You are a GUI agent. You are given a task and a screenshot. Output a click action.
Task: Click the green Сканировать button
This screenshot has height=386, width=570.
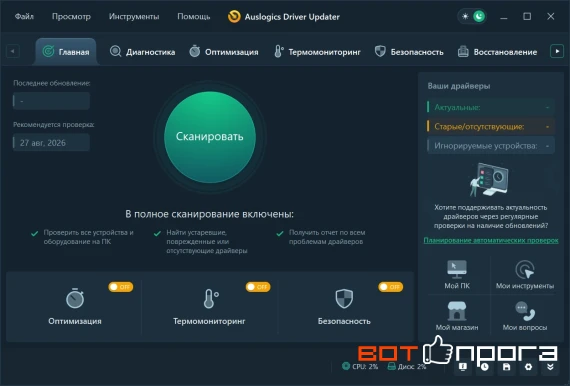tap(210, 137)
